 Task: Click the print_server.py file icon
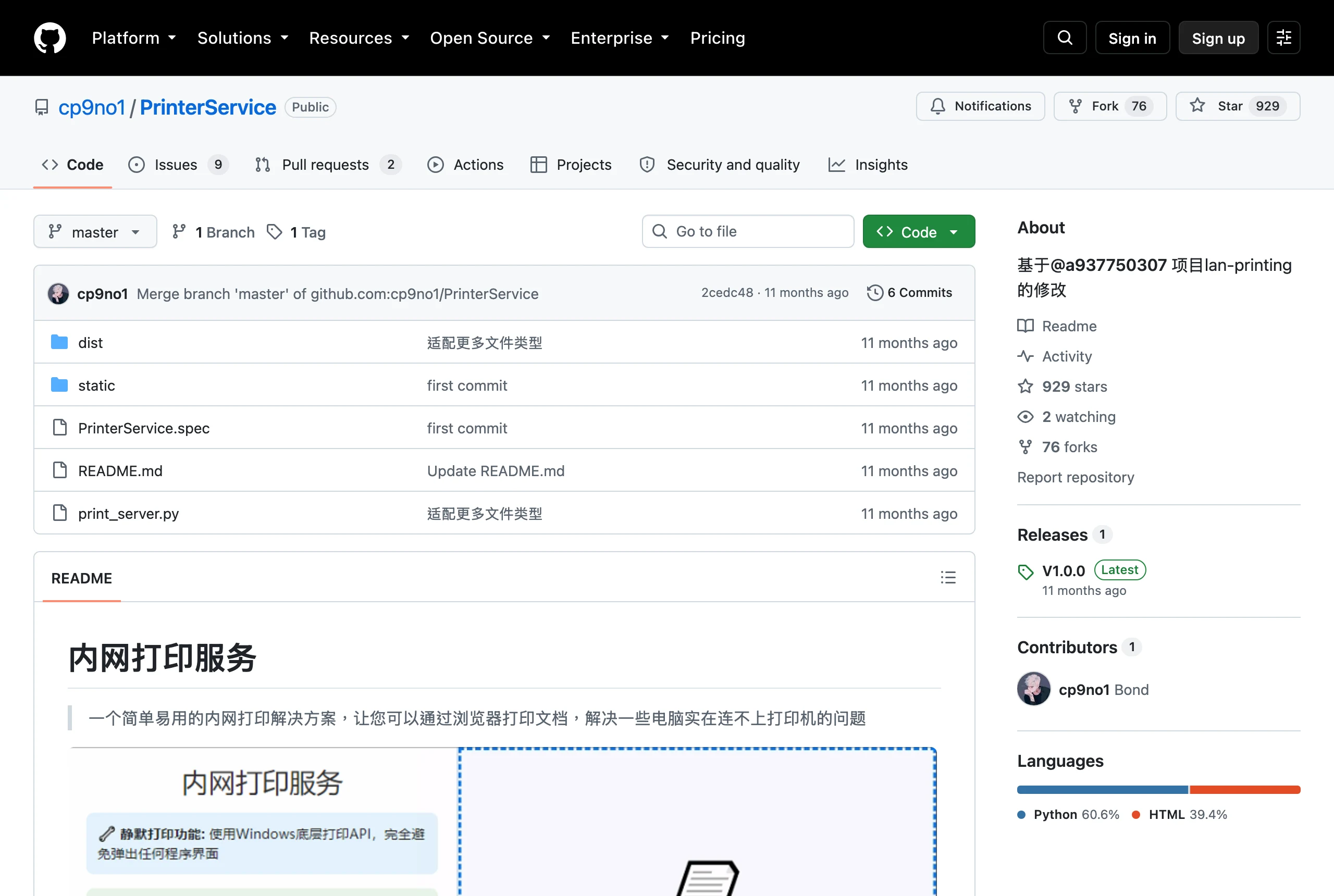click(59, 513)
